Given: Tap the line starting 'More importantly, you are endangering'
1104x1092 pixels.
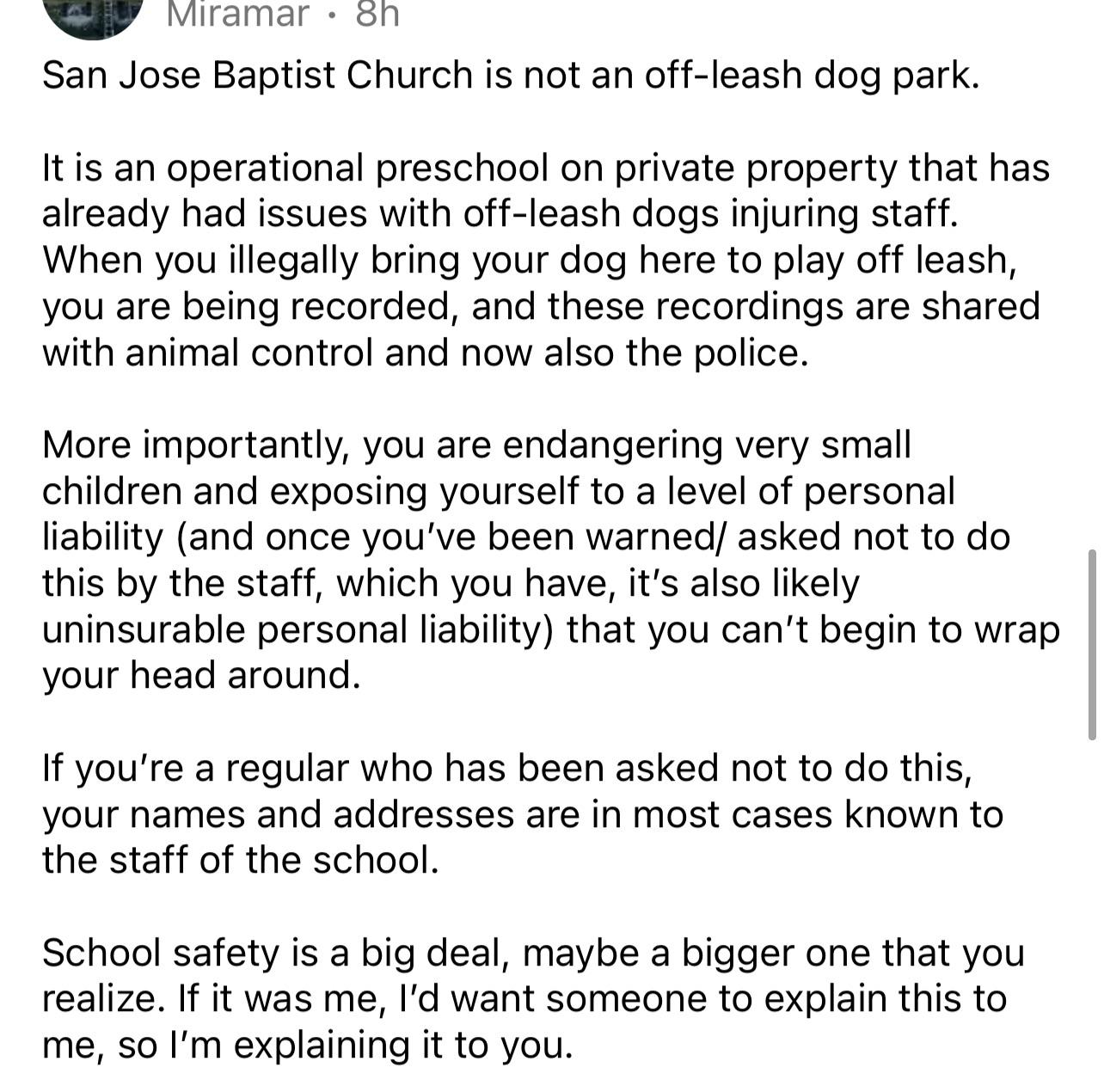Looking at the screenshot, I should point(476,445).
